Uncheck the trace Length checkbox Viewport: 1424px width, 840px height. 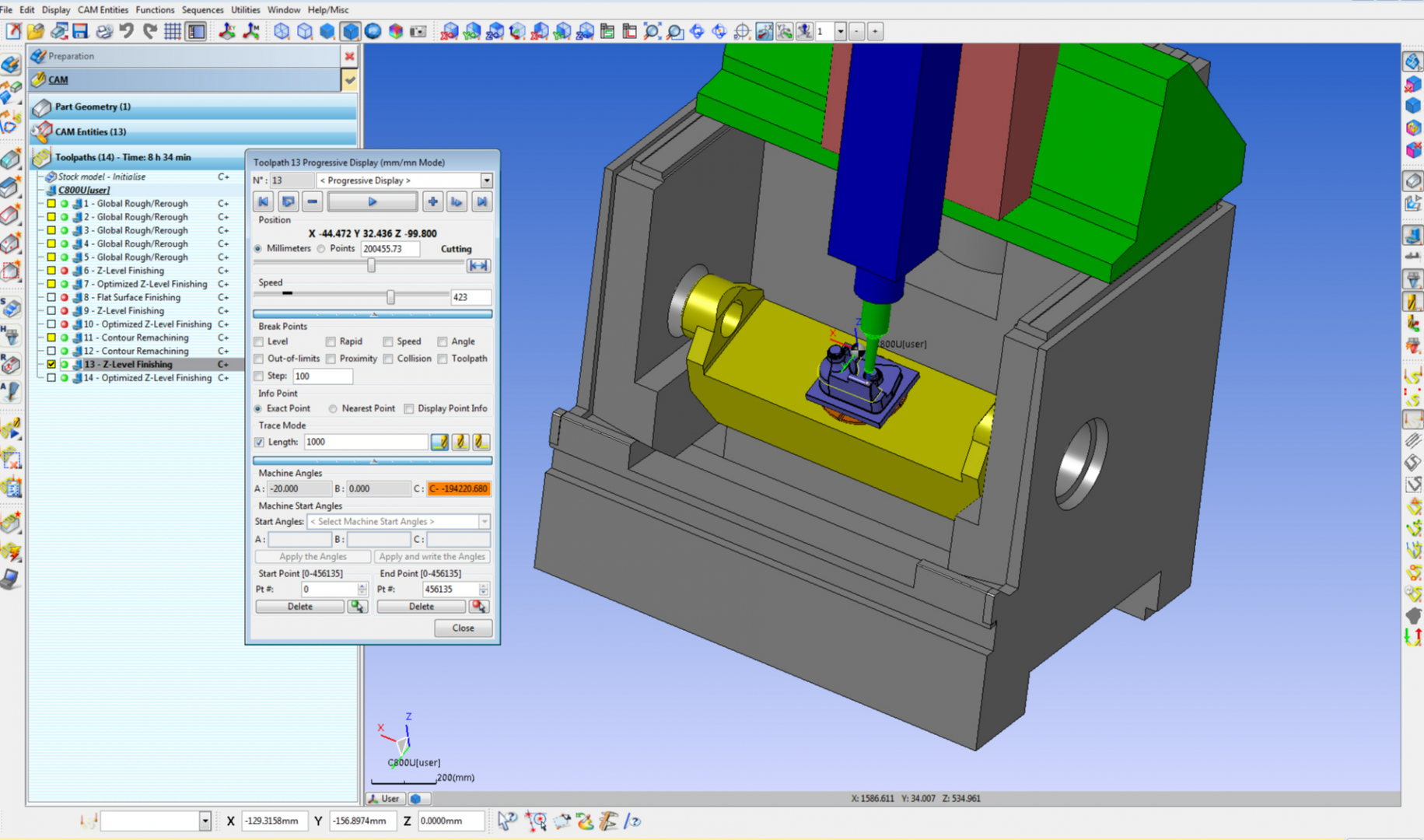tap(259, 442)
